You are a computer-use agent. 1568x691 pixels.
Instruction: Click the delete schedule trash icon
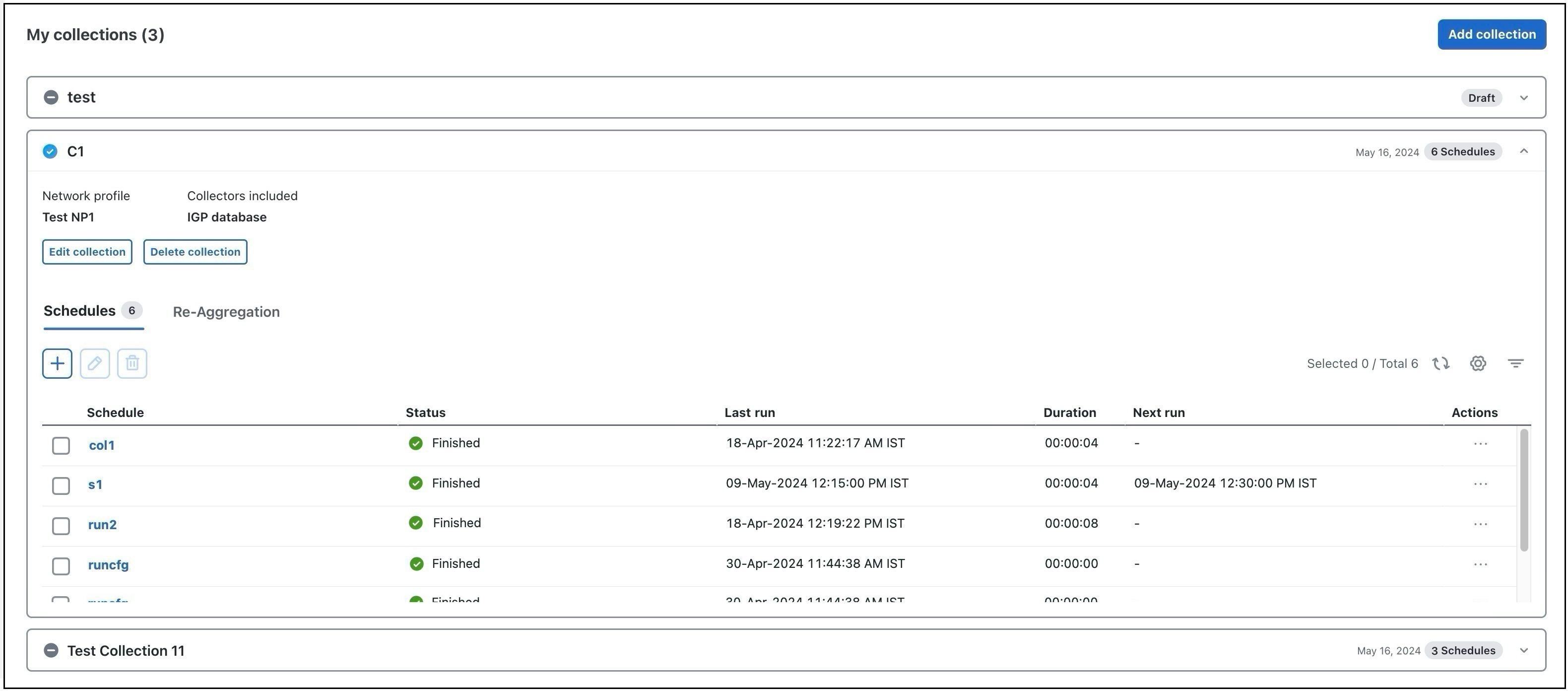(132, 363)
